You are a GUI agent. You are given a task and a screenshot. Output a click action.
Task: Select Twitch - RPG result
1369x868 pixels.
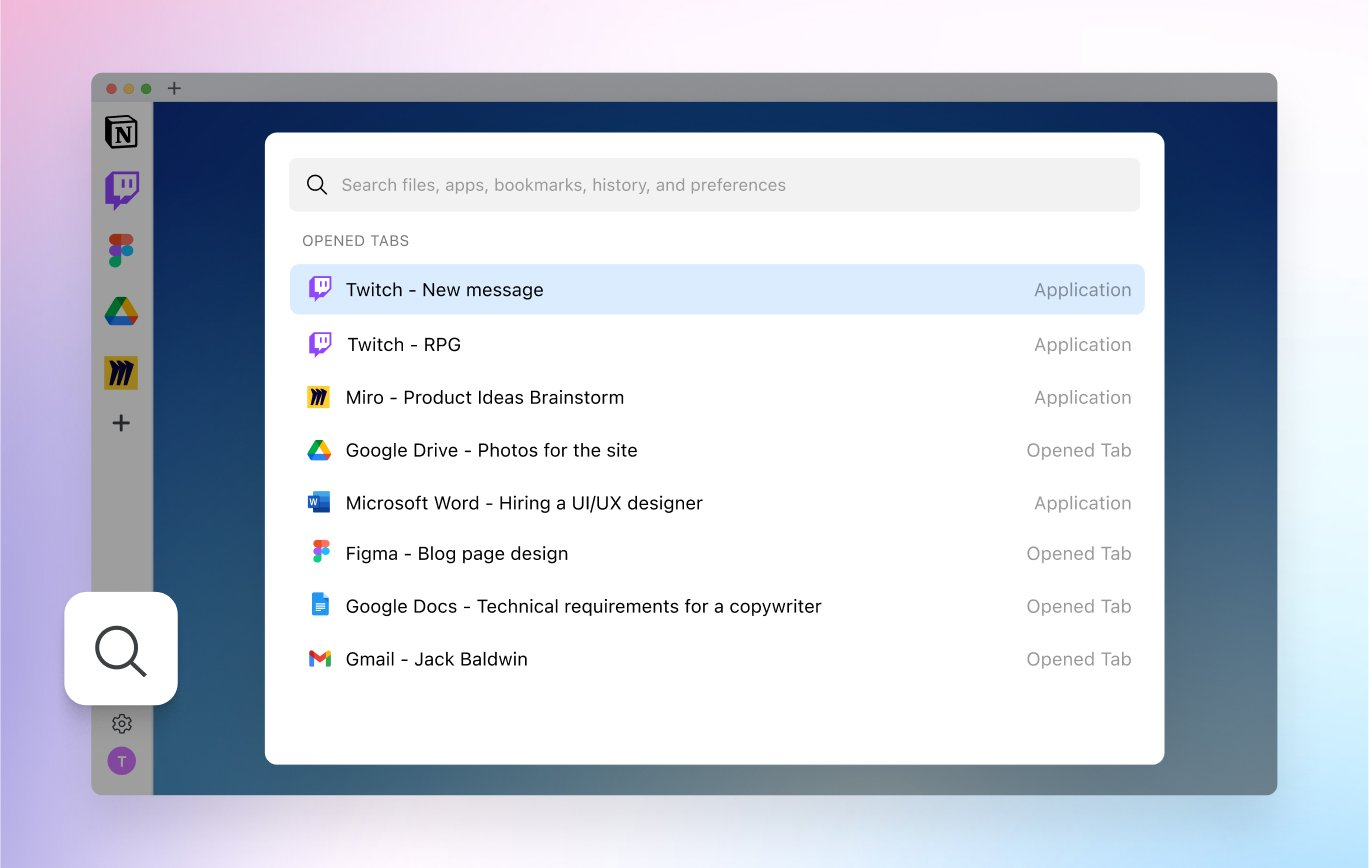pos(717,345)
